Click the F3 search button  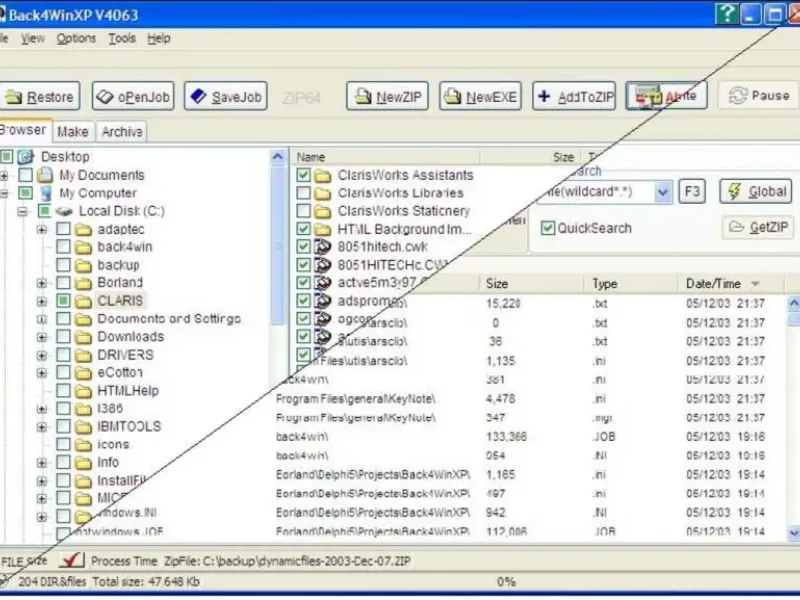pyautogui.click(x=692, y=191)
